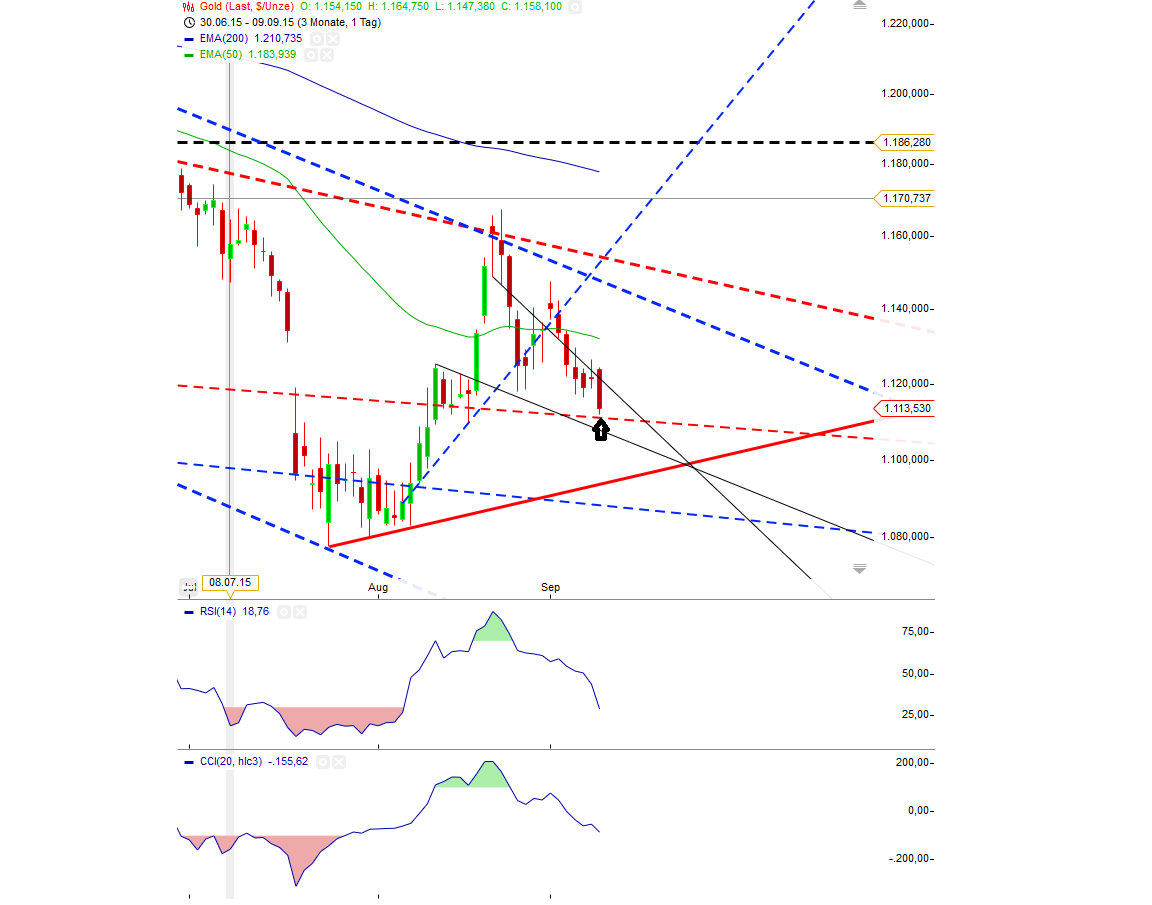The height and width of the screenshot is (905, 1152).
Task: Click the upward scroll triangle above the price axis
Action: [859, 5]
